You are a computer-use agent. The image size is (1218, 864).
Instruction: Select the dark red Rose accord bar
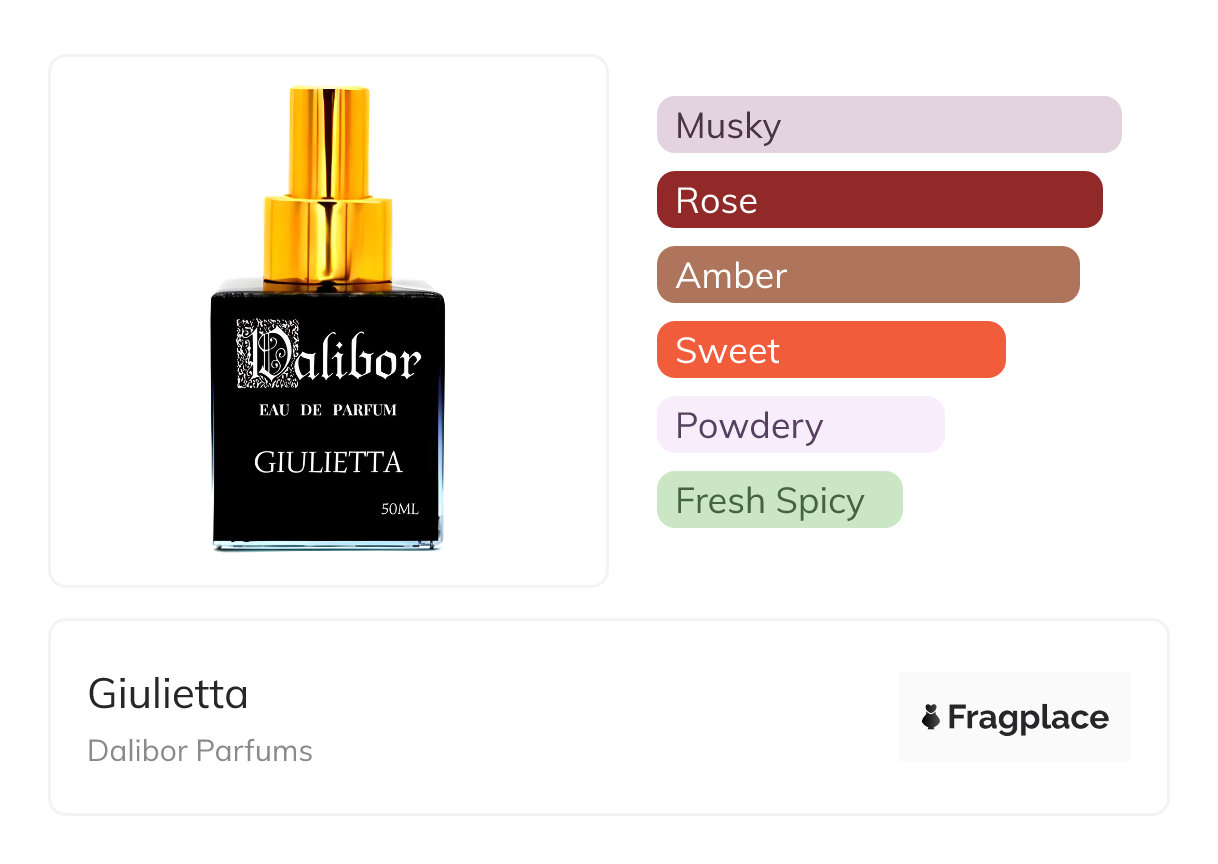(879, 200)
